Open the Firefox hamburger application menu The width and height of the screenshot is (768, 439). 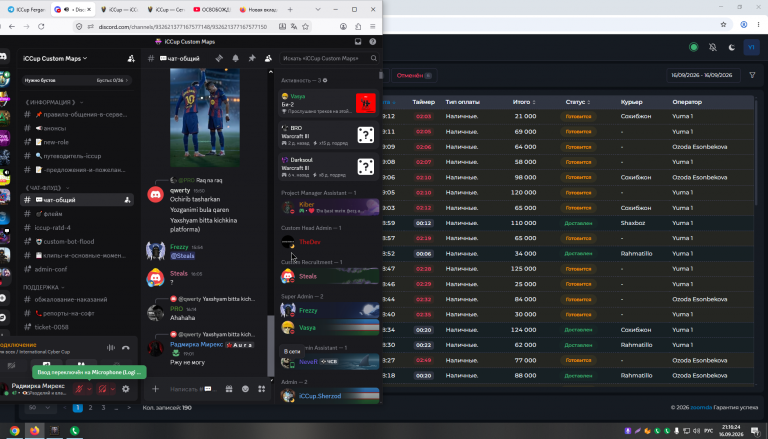(373, 26)
